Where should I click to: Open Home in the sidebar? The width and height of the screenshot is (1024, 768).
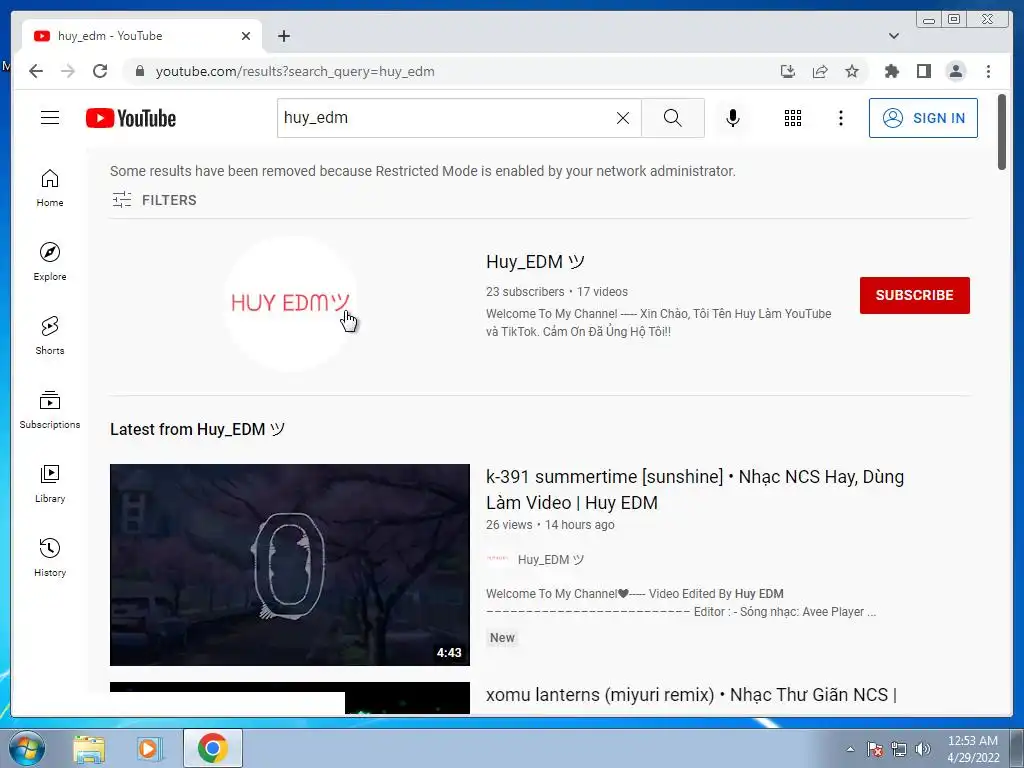(x=50, y=188)
